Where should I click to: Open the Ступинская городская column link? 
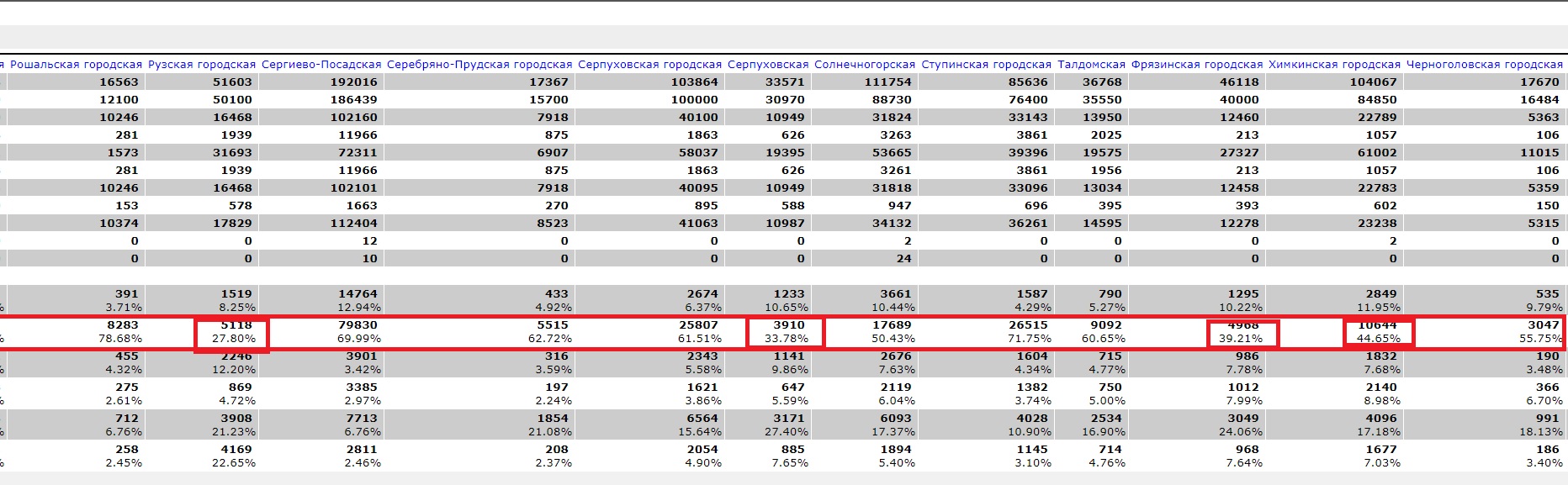(x=987, y=64)
